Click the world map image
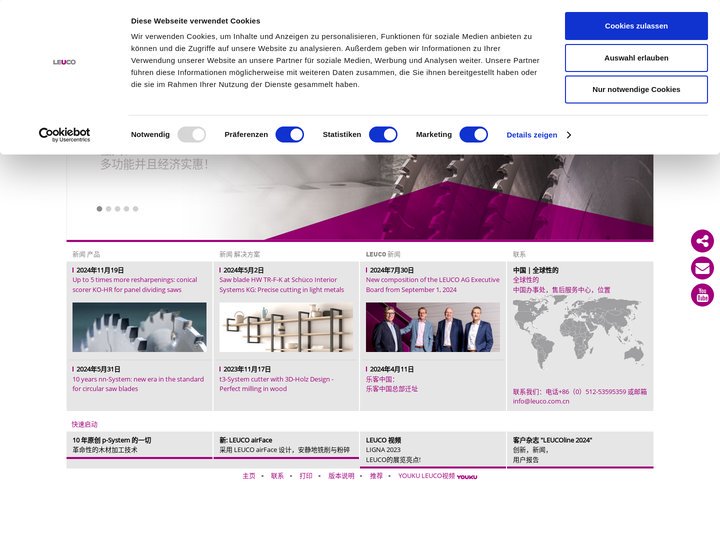720x540 pixels. tap(579, 332)
